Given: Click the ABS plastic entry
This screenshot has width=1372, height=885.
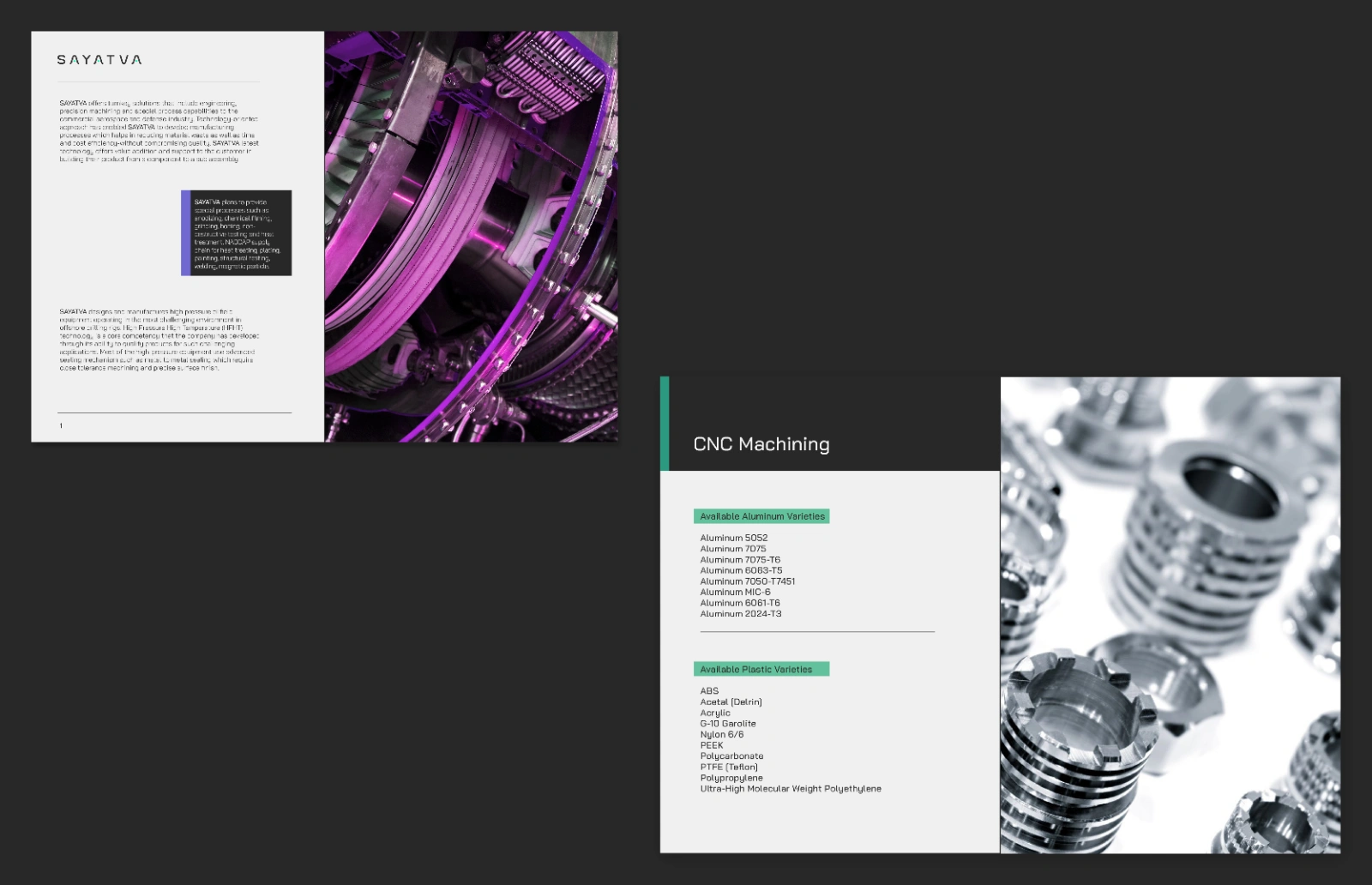Looking at the screenshot, I should point(709,691).
